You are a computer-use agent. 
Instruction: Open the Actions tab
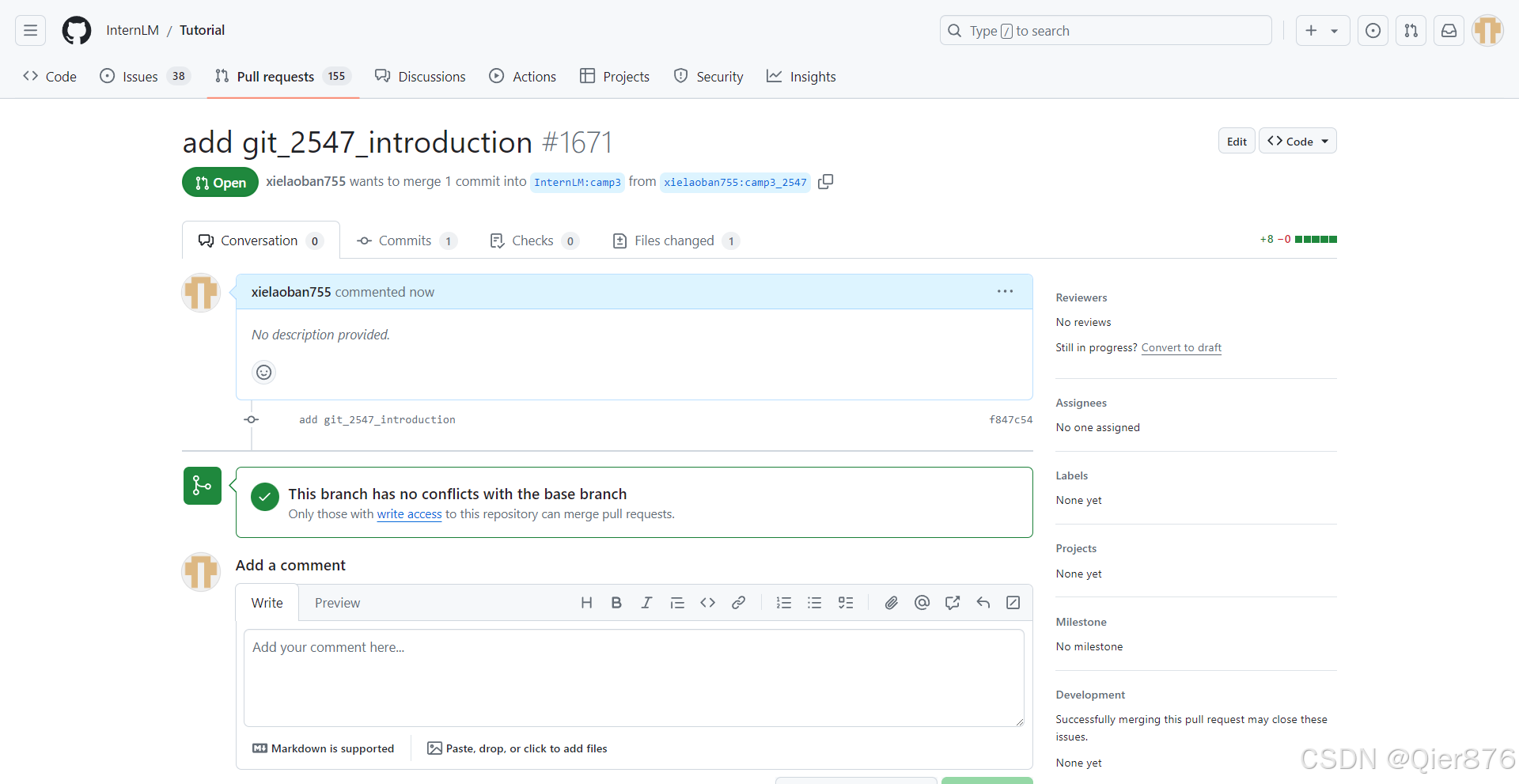[x=523, y=76]
